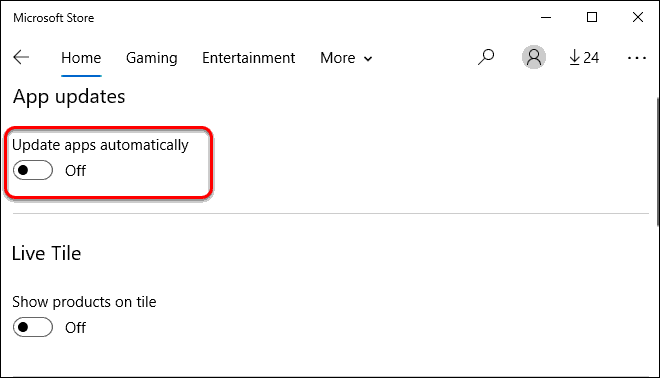Click the pending downloads count 24

pyautogui.click(x=591, y=58)
